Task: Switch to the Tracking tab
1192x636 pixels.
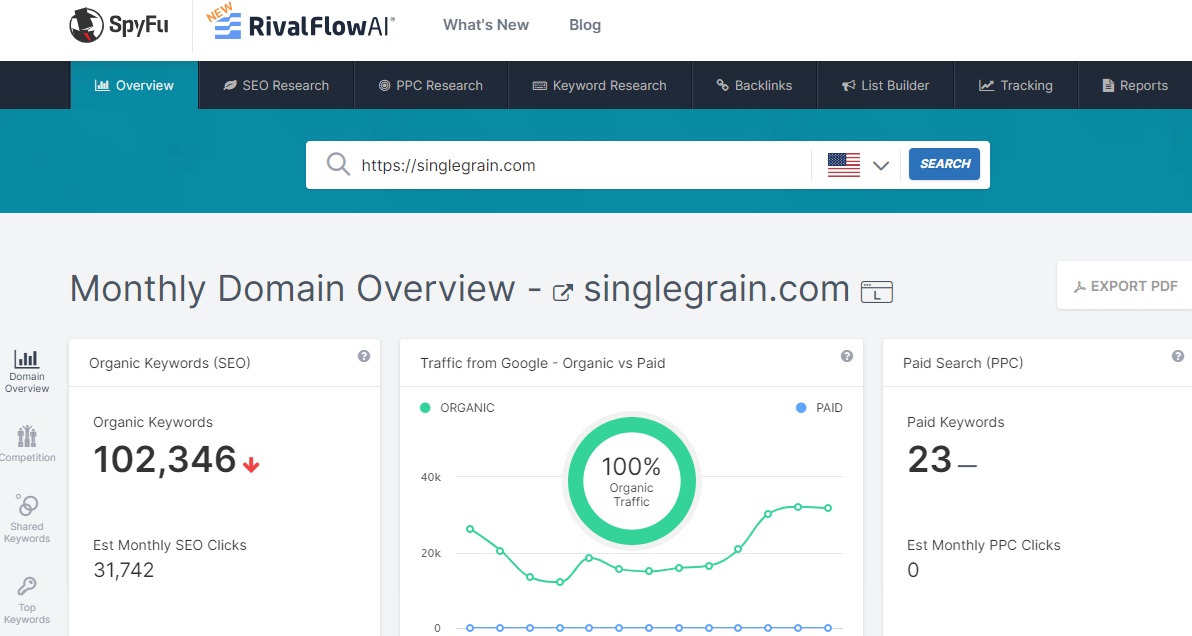Action: tap(1016, 85)
